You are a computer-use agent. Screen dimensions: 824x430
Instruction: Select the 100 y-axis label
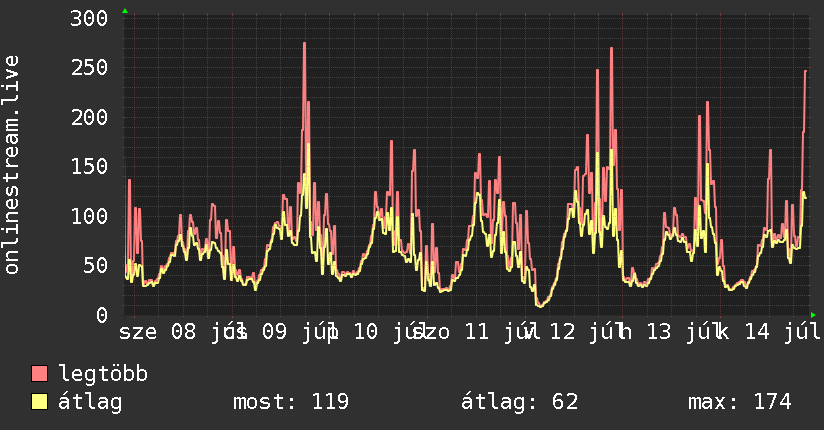89,216
